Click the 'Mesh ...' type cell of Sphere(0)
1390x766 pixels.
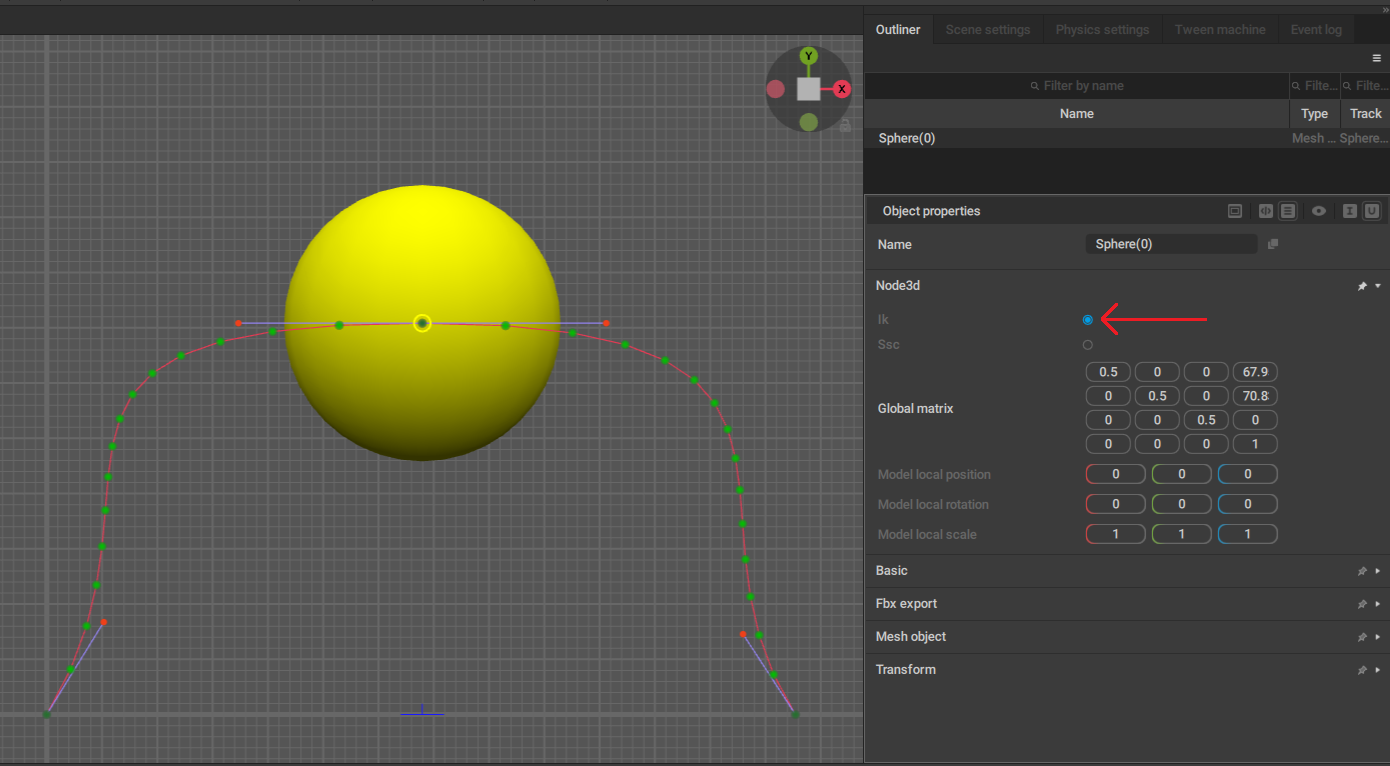click(1314, 138)
